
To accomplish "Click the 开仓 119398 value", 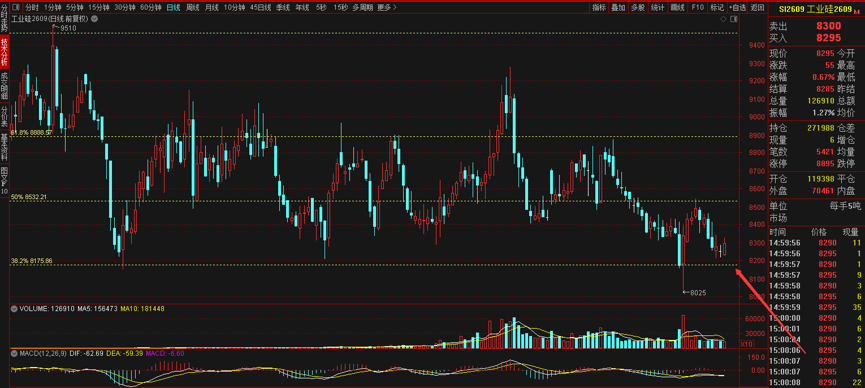I will (820, 179).
